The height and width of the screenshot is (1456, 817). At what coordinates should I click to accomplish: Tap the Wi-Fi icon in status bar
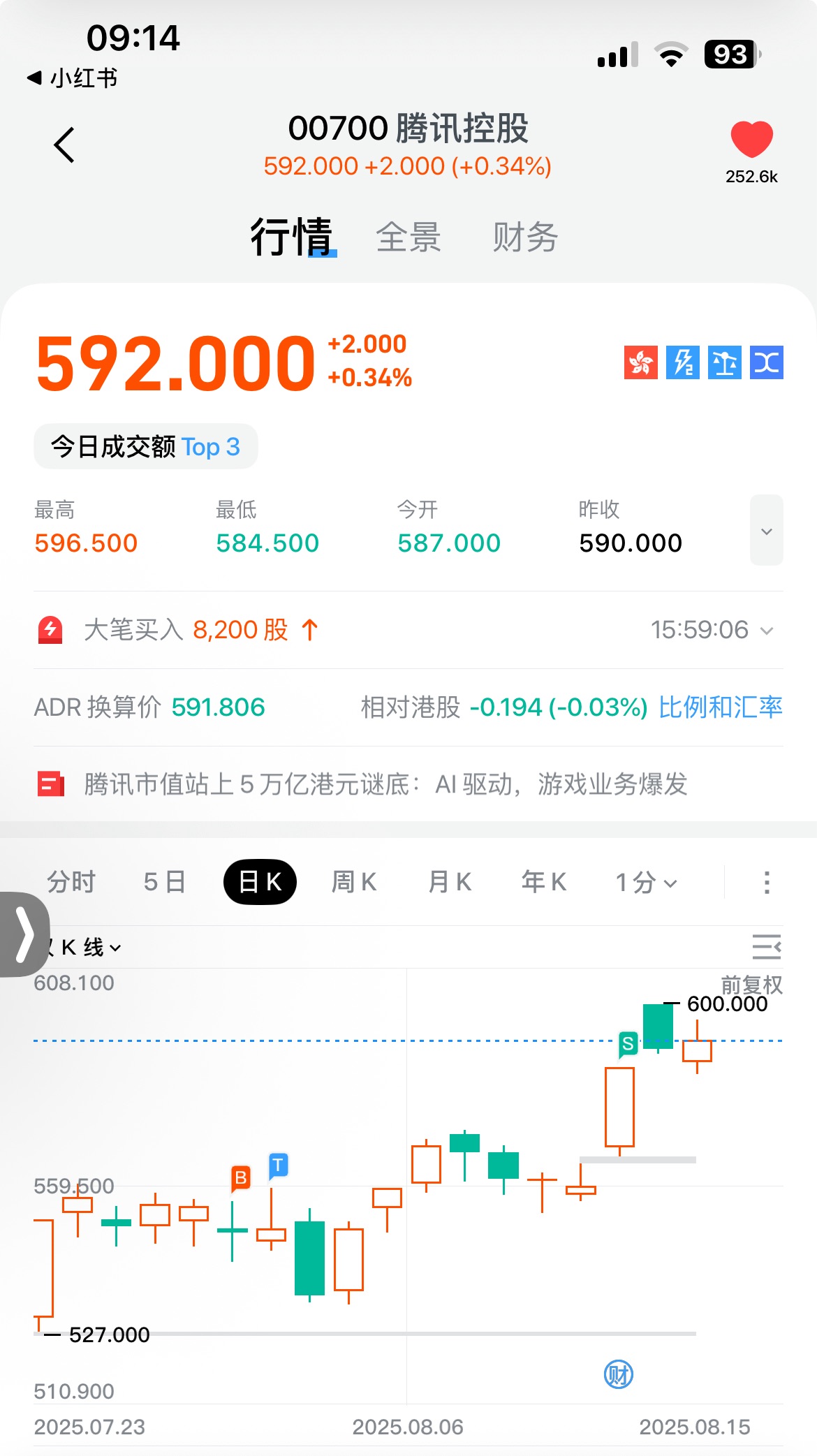click(671, 54)
